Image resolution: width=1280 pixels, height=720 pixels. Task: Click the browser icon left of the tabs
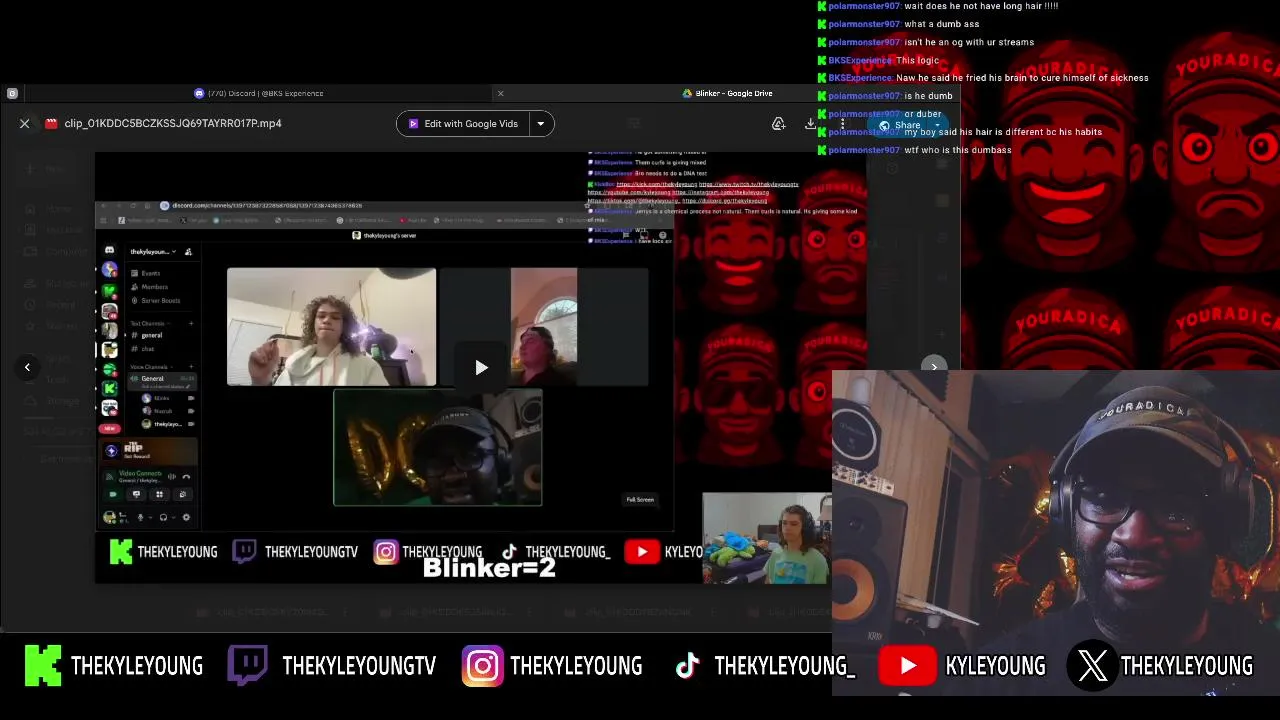pos(12,93)
